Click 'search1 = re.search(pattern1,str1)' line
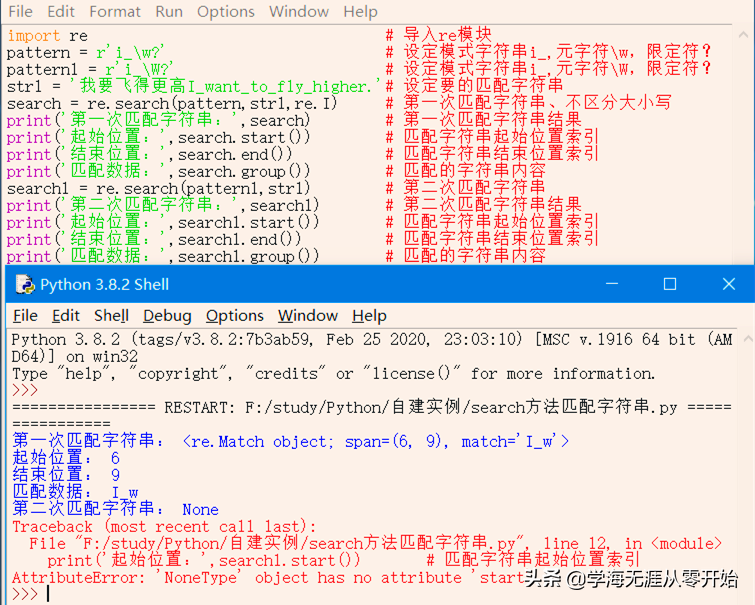755x605 pixels. tap(158, 188)
